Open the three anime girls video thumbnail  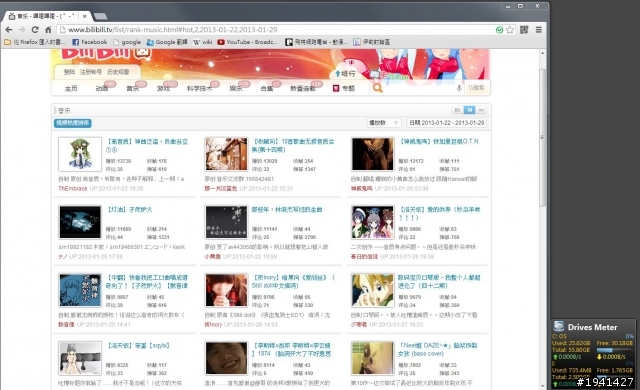(373, 222)
